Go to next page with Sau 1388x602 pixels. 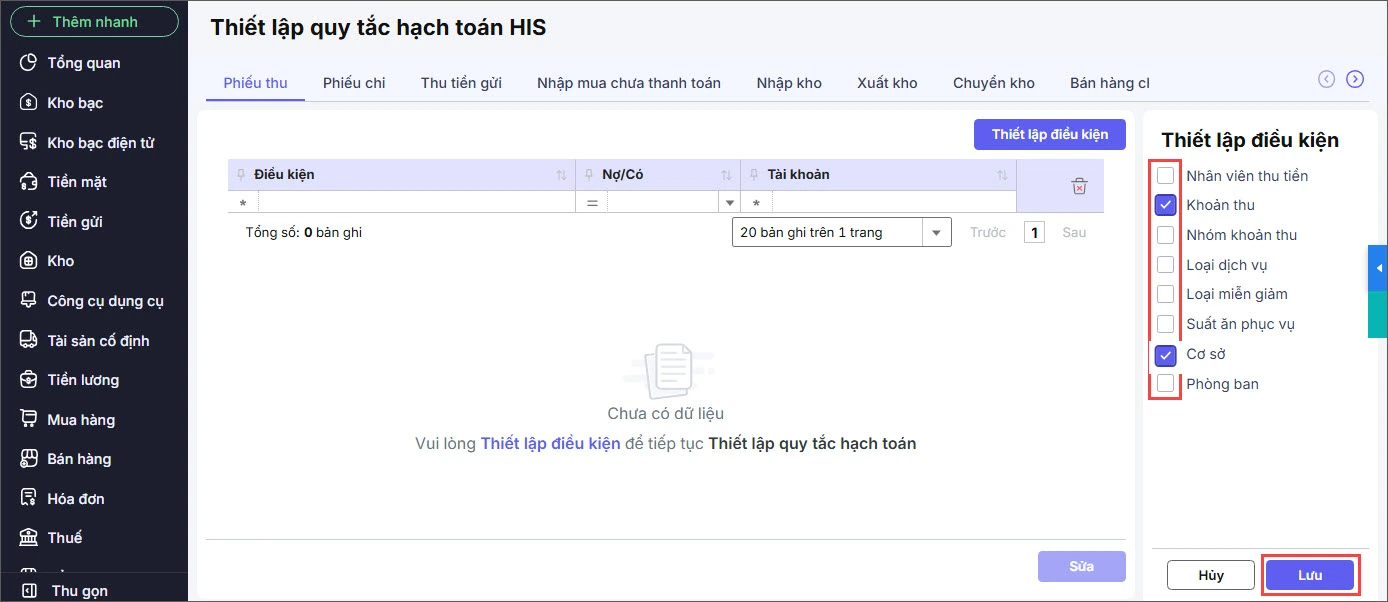tap(1074, 232)
